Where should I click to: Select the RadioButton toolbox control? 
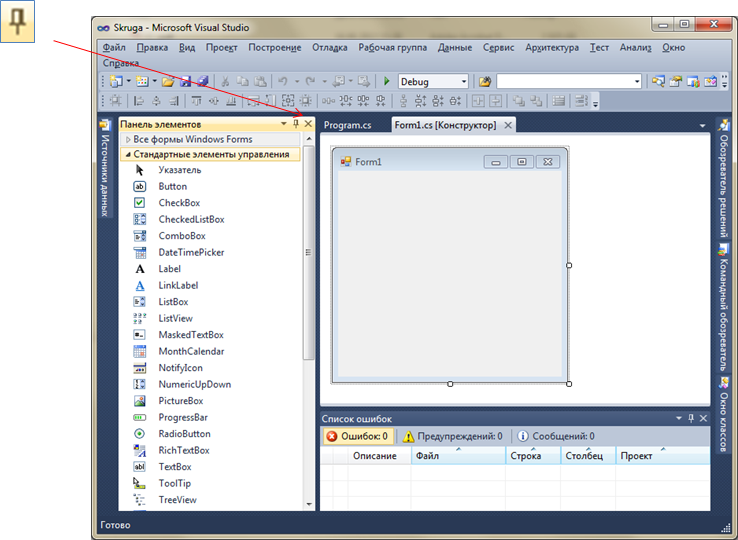coord(184,434)
